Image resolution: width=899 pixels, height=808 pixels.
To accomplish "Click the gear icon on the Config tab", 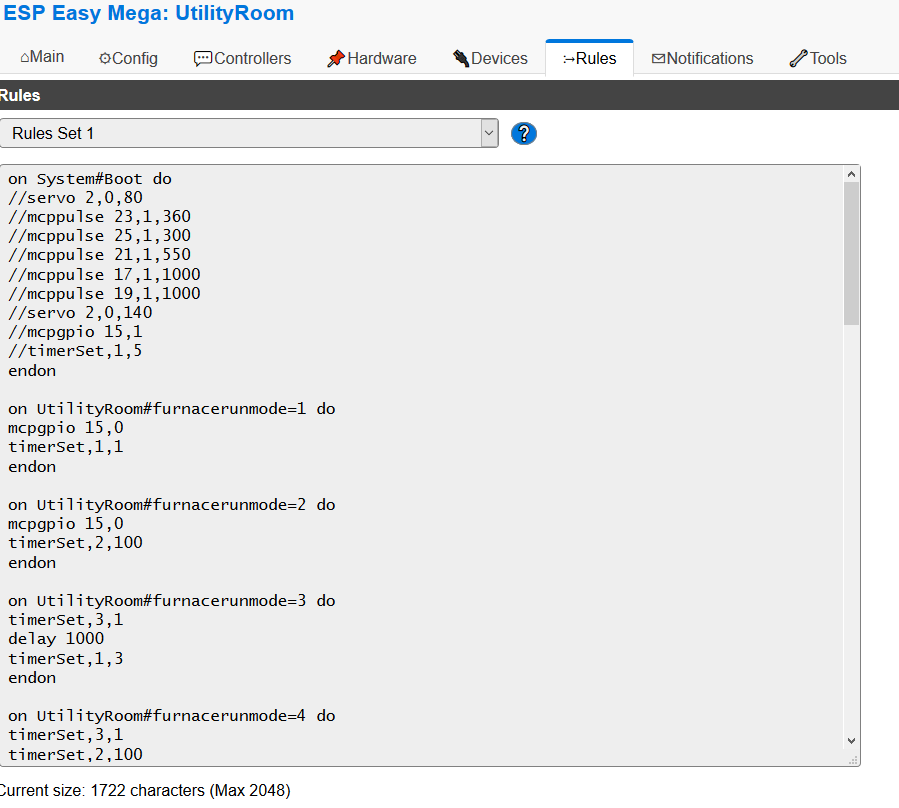I will point(105,59).
